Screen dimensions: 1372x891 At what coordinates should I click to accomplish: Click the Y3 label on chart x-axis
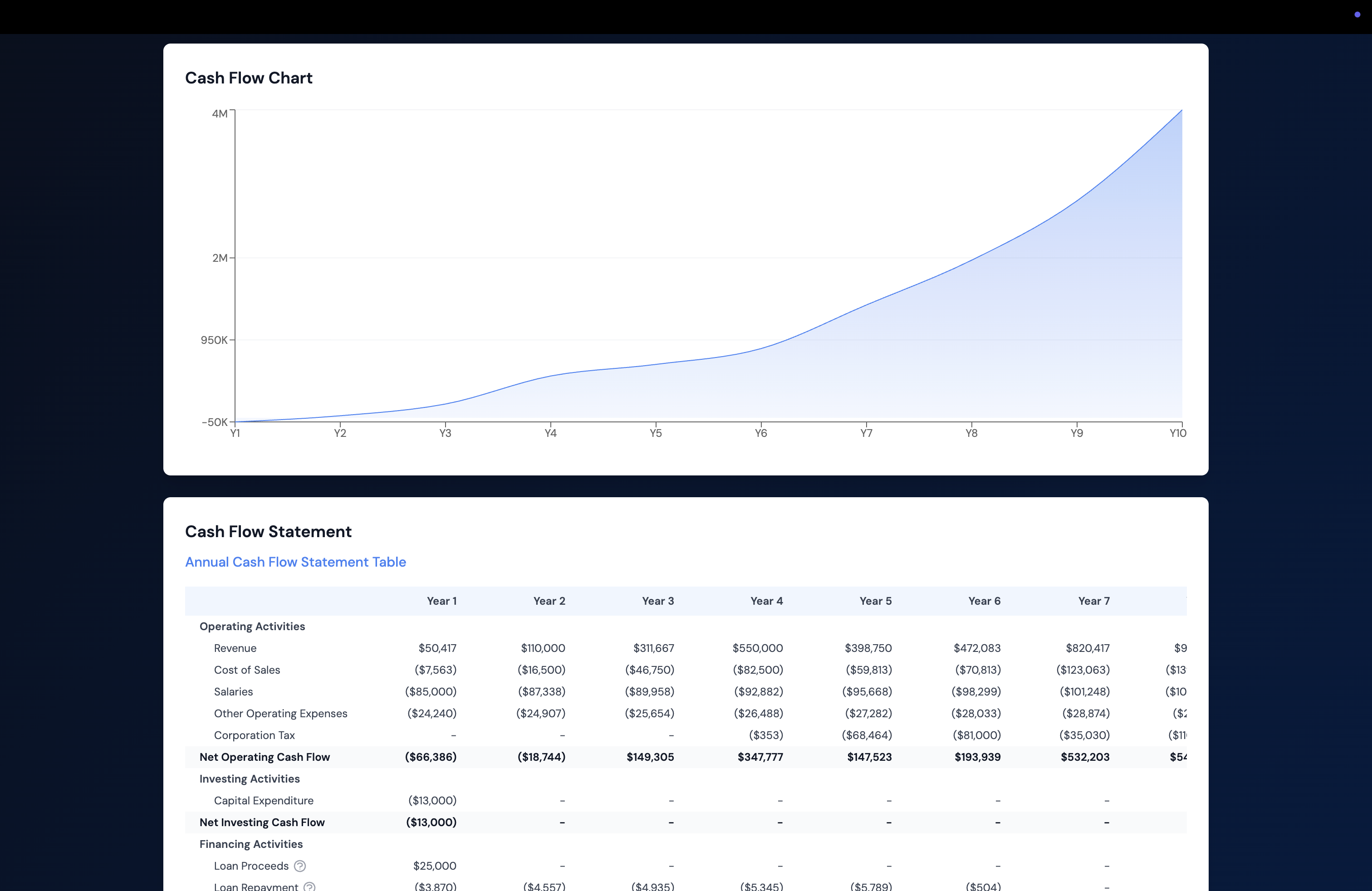[x=445, y=433]
